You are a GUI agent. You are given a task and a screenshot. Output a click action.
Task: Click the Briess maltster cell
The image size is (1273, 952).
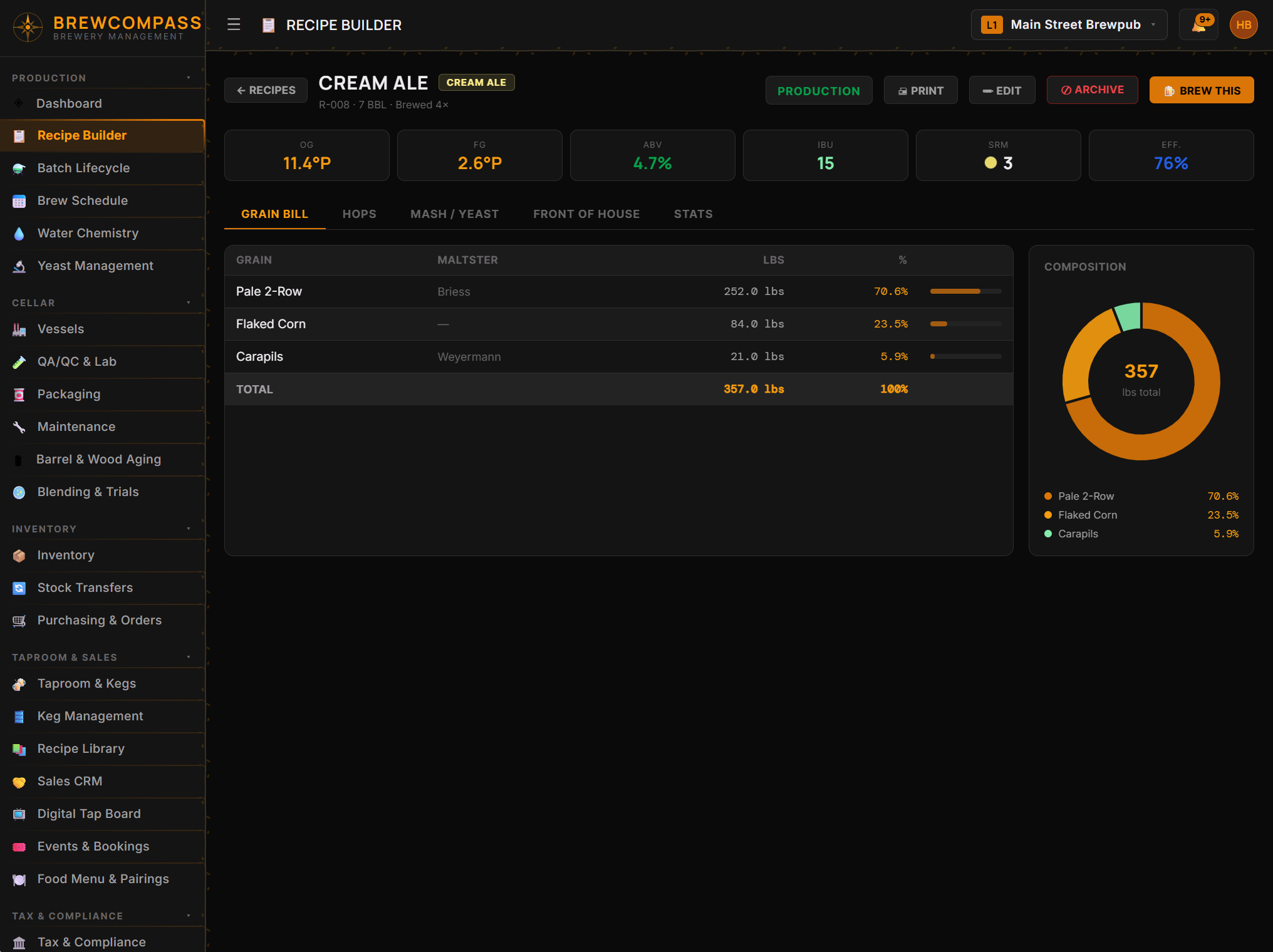454,292
